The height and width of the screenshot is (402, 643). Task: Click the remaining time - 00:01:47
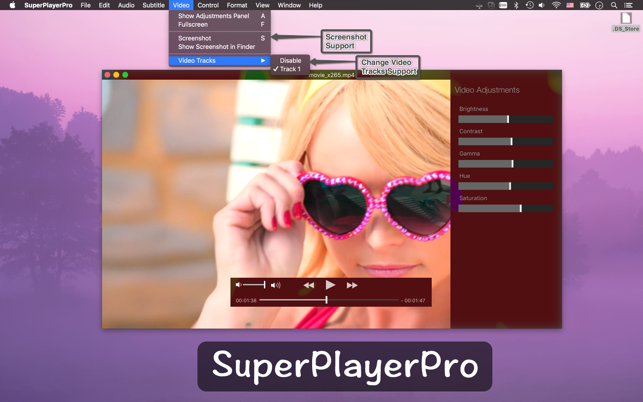pyautogui.click(x=413, y=301)
